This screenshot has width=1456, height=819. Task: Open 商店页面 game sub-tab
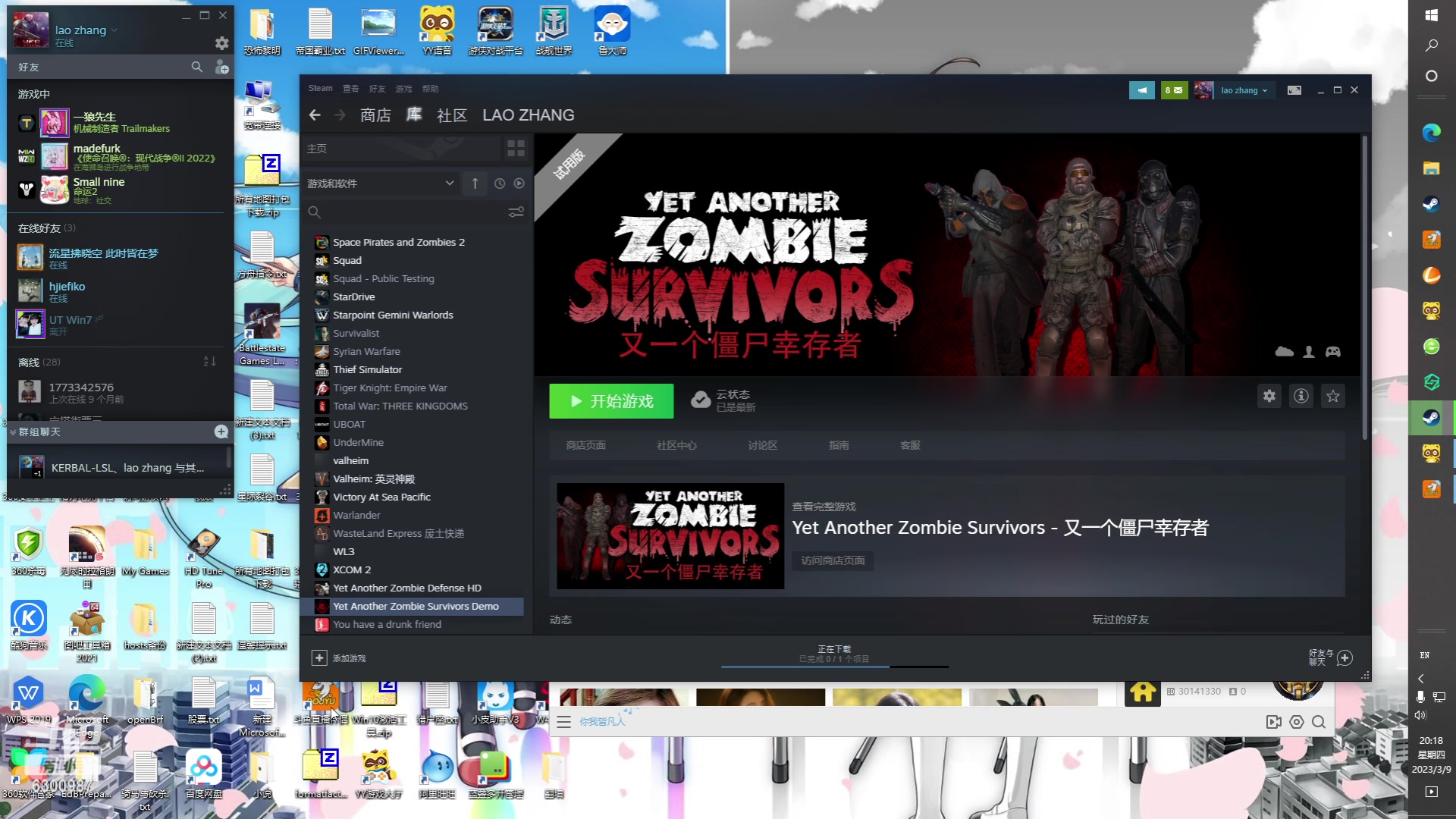click(x=585, y=445)
